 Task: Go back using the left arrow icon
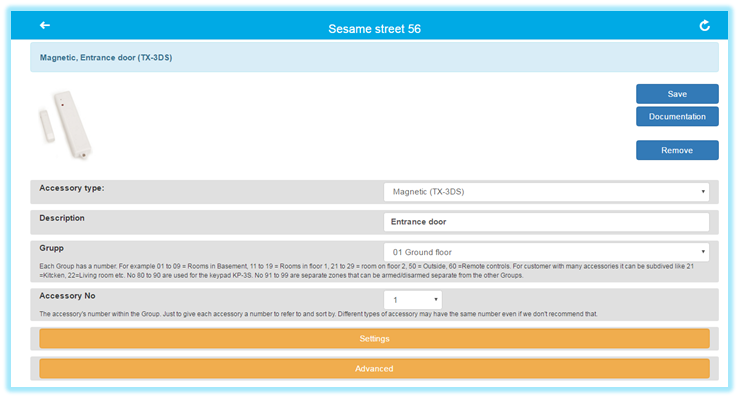[45, 25]
